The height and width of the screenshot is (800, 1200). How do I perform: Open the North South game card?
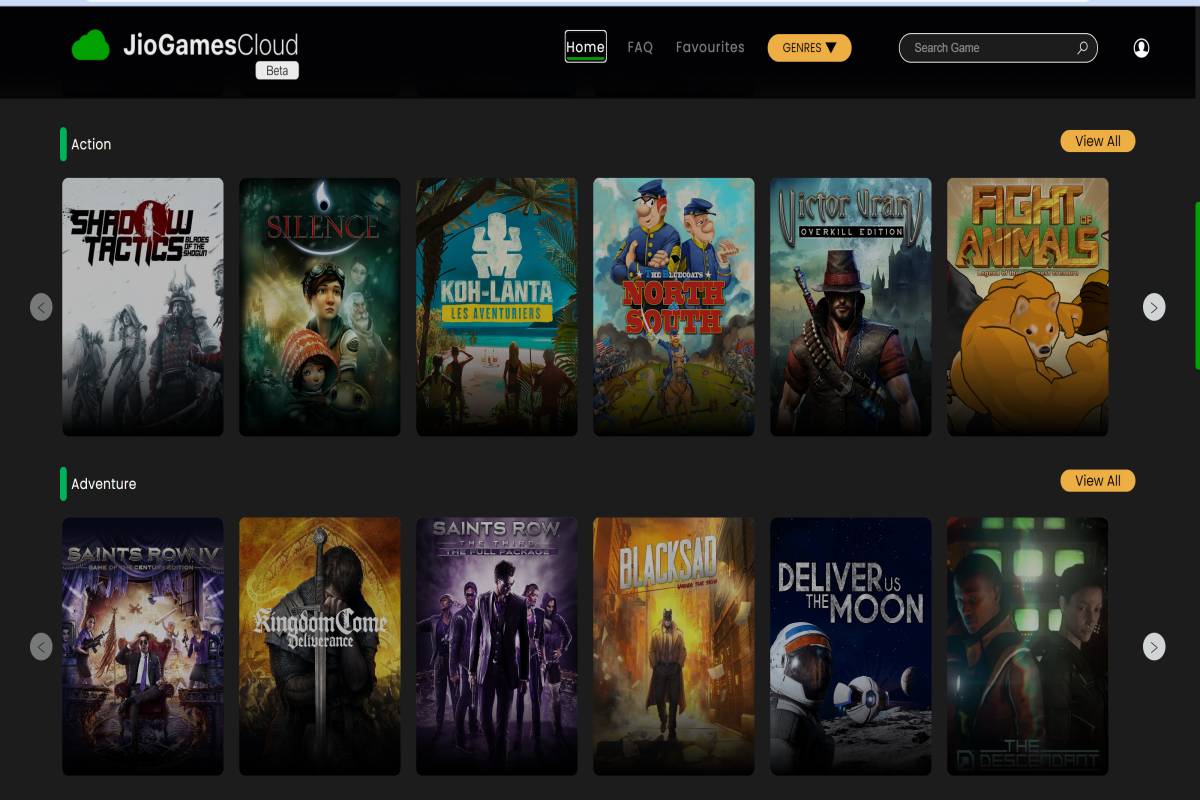coord(674,307)
